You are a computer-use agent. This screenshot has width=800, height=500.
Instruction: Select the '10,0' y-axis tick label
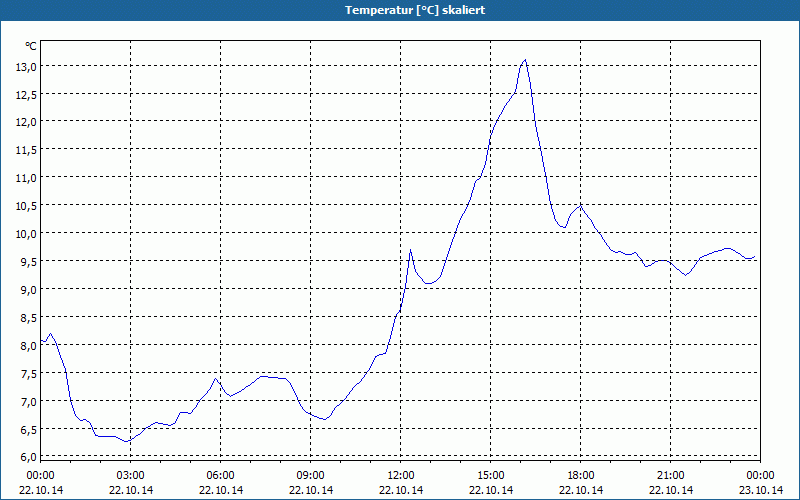[27, 234]
